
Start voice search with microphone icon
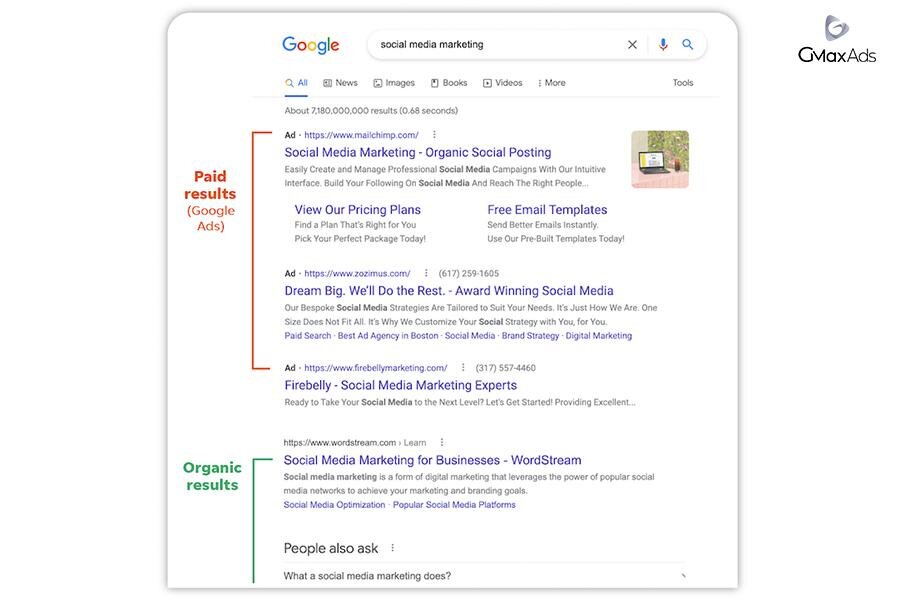[x=662, y=45]
